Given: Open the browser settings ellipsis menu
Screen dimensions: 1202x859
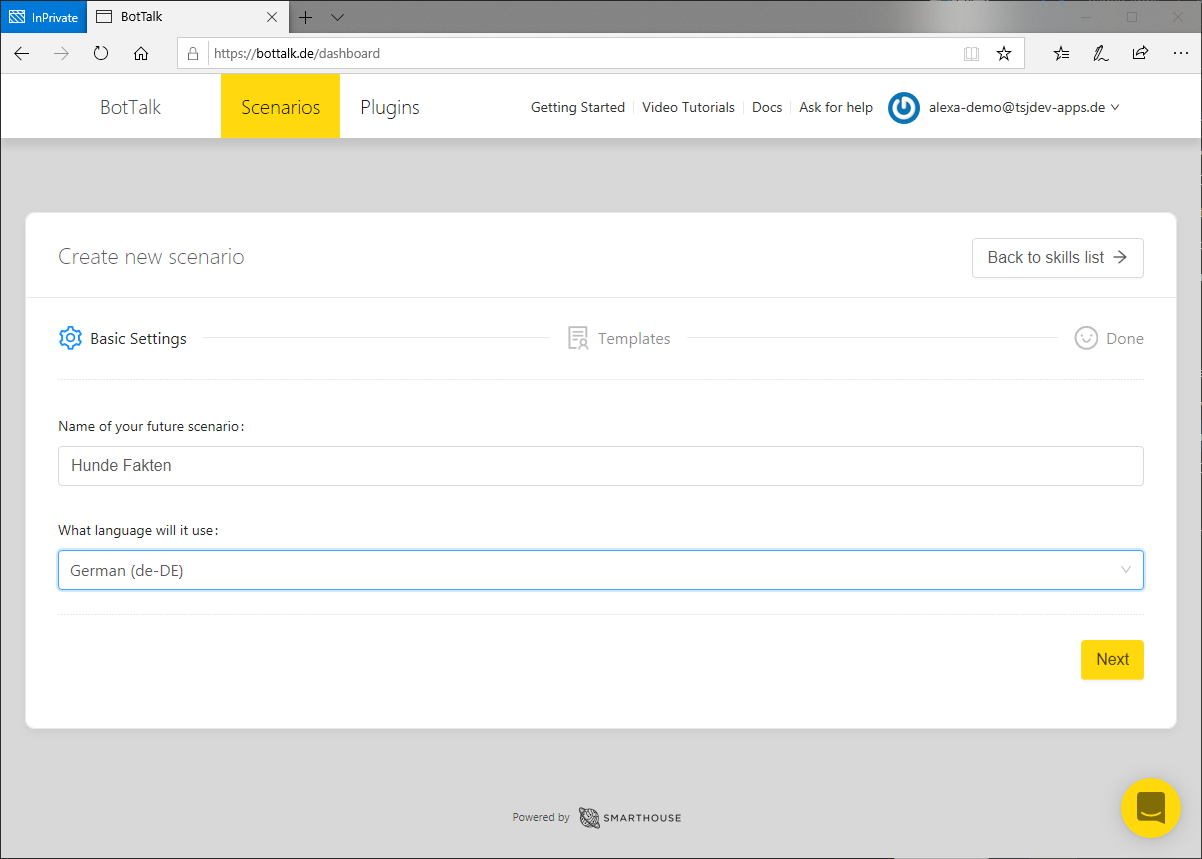Looking at the screenshot, I should (1180, 54).
